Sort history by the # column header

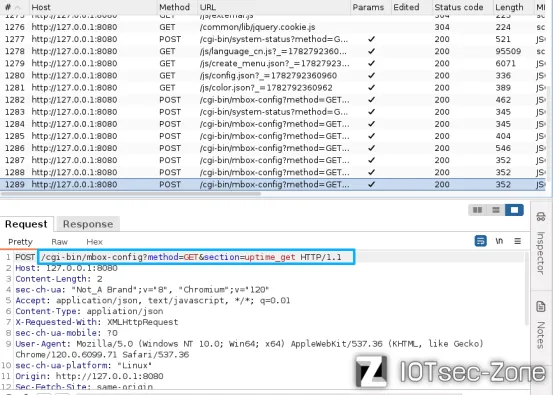click(x=13, y=7)
